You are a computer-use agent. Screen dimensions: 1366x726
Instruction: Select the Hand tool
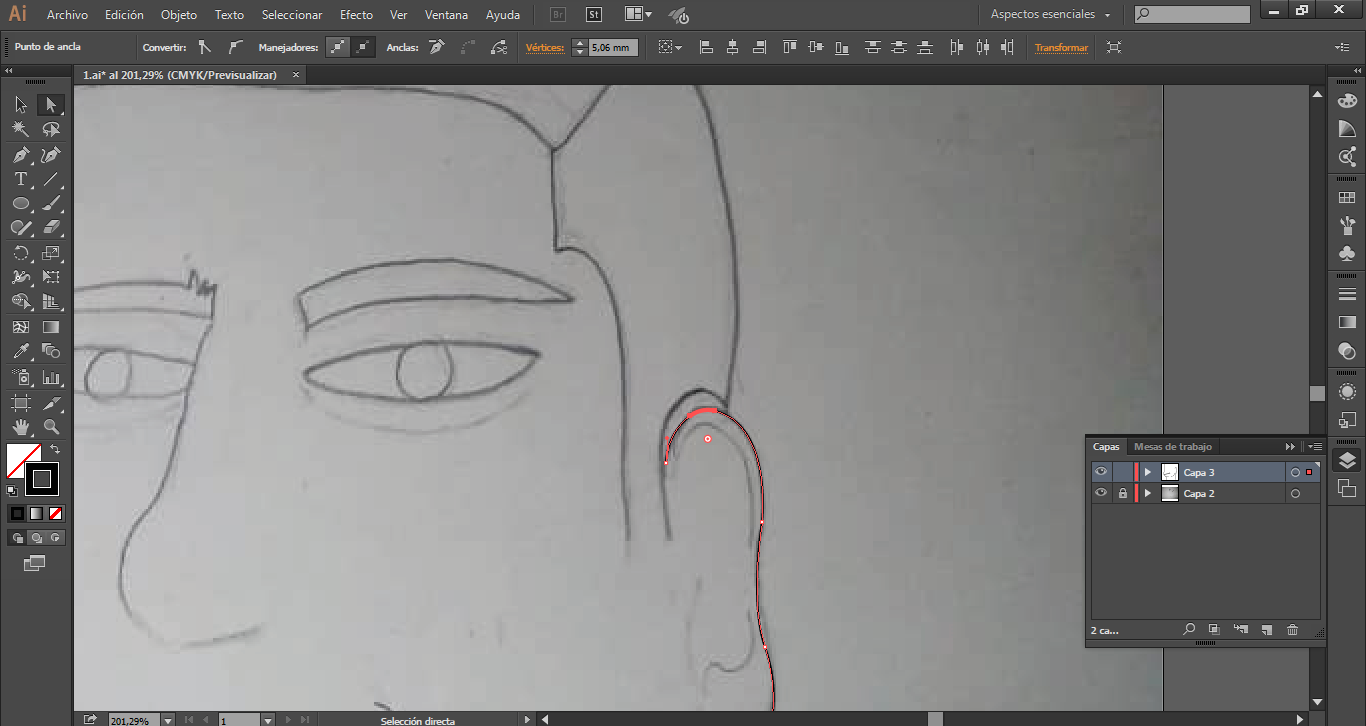coord(21,427)
